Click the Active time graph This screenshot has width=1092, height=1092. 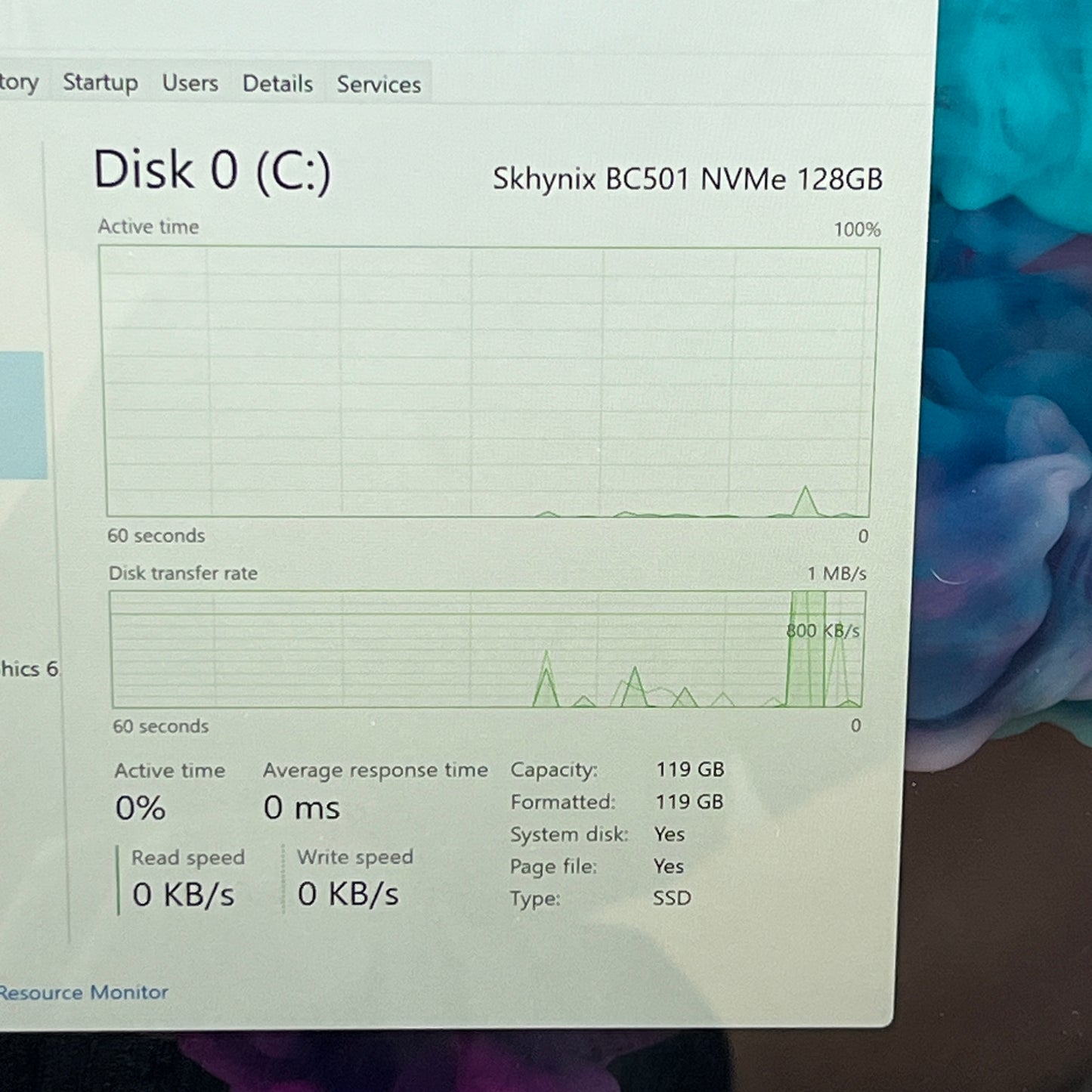(x=488, y=382)
